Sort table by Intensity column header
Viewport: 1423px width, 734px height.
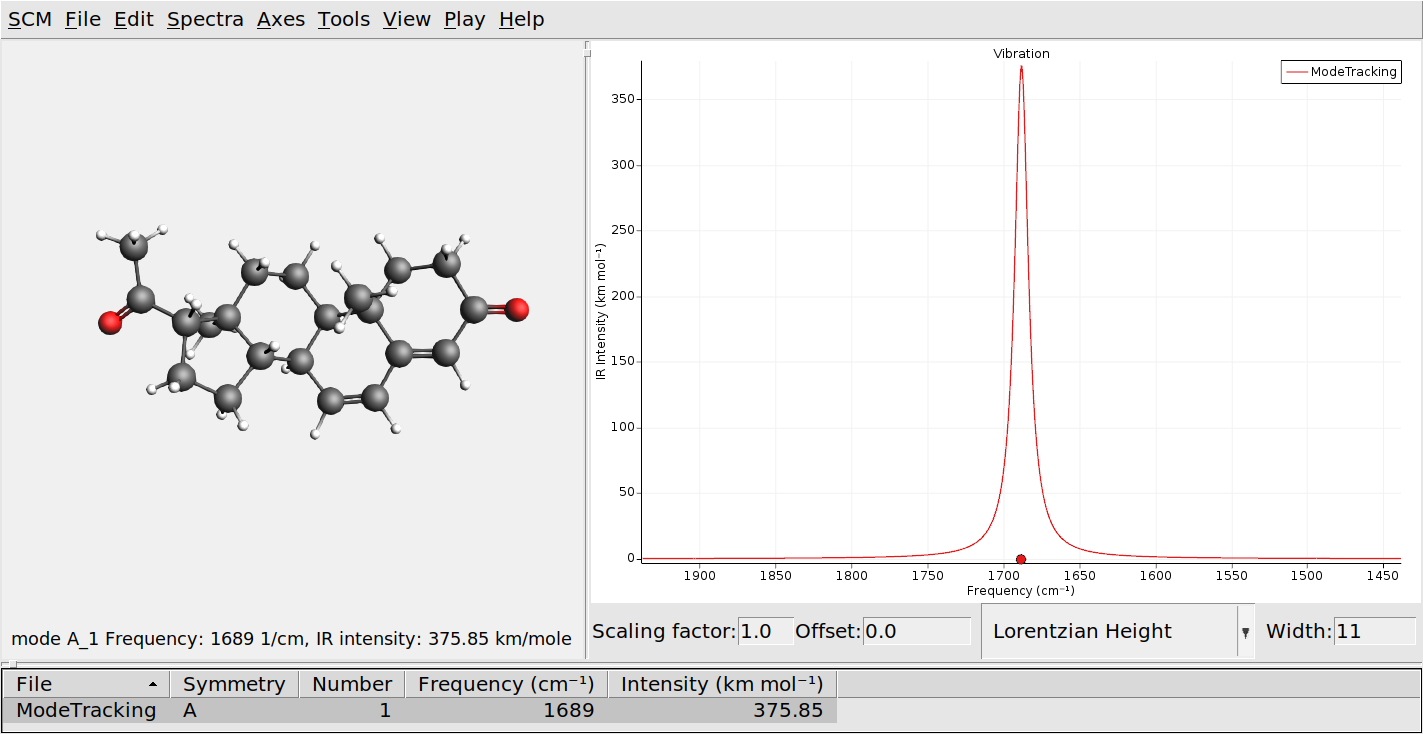click(721, 684)
